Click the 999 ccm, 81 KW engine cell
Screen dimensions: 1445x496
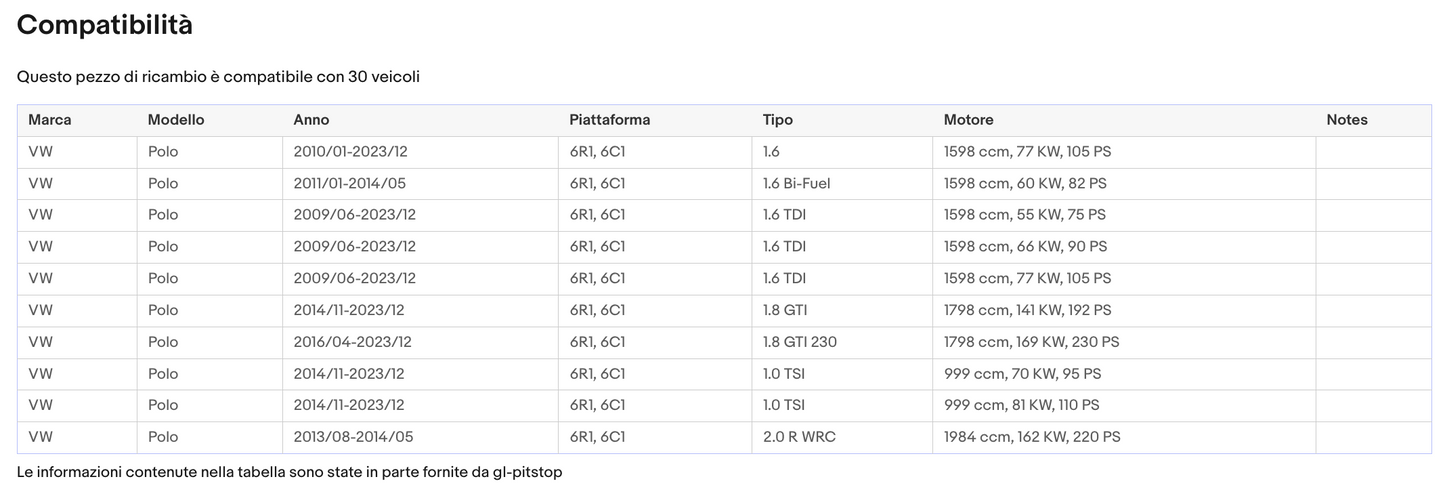(x=1021, y=405)
